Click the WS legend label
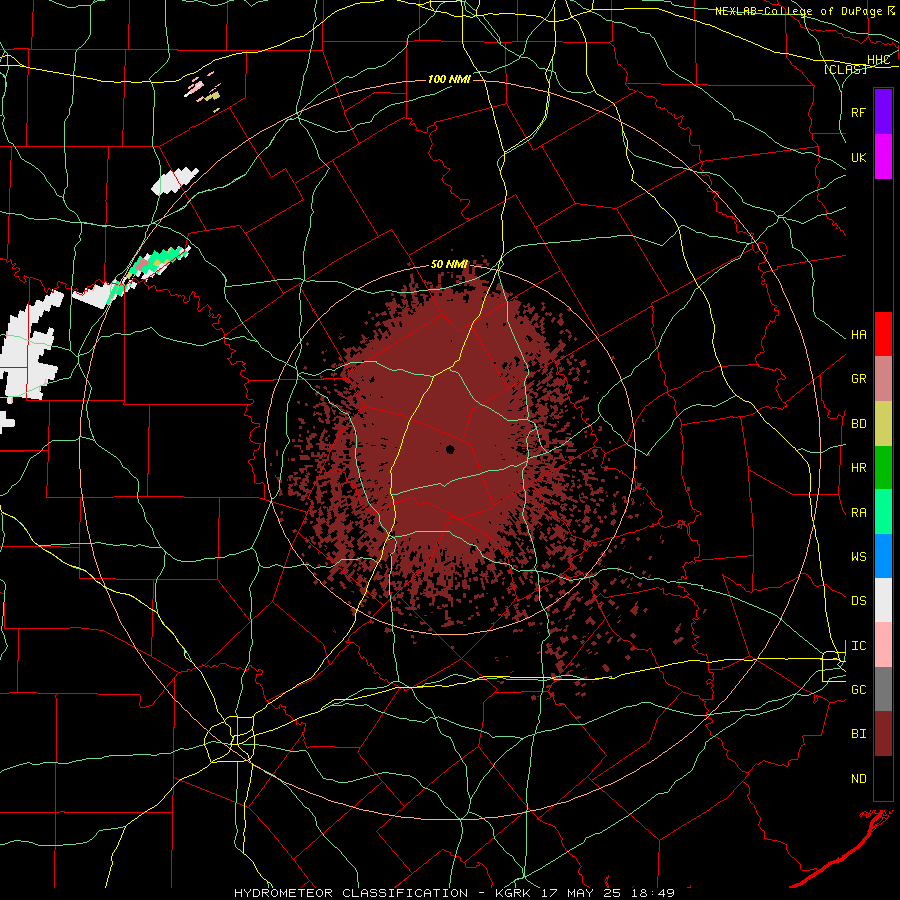 pyautogui.click(x=859, y=556)
